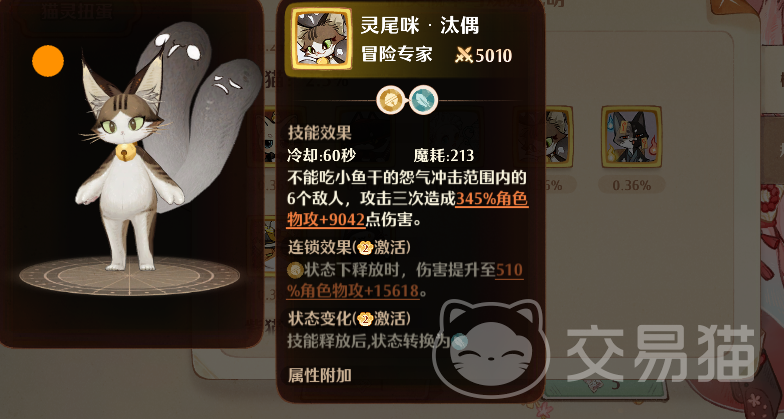Viewport: 784px width, 419px height.
Task: Click the paw icon beside 状态变化
Action: [x=366, y=319]
